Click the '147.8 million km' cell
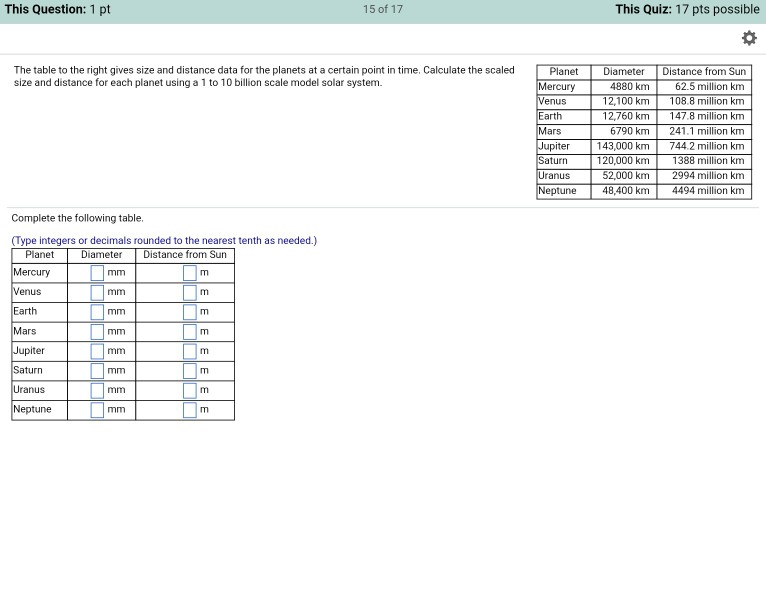The width and height of the screenshot is (766, 614). pyautogui.click(x=704, y=116)
